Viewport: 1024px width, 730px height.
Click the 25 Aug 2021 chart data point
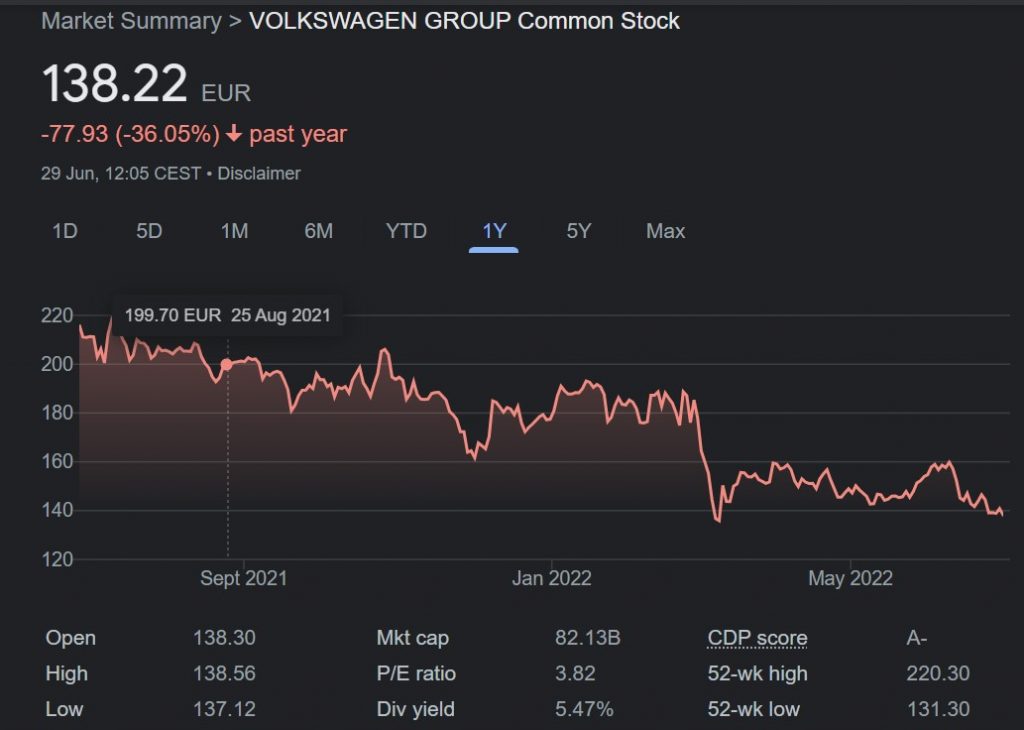(227, 365)
